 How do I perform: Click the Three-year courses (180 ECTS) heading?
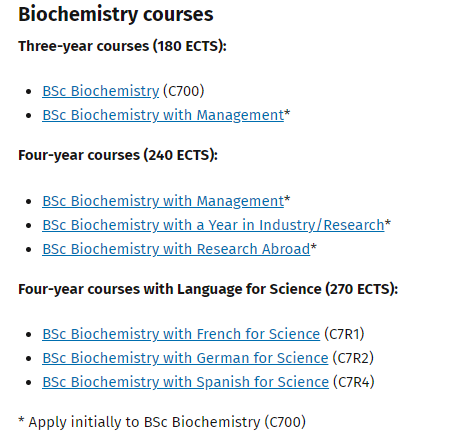[122, 46]
